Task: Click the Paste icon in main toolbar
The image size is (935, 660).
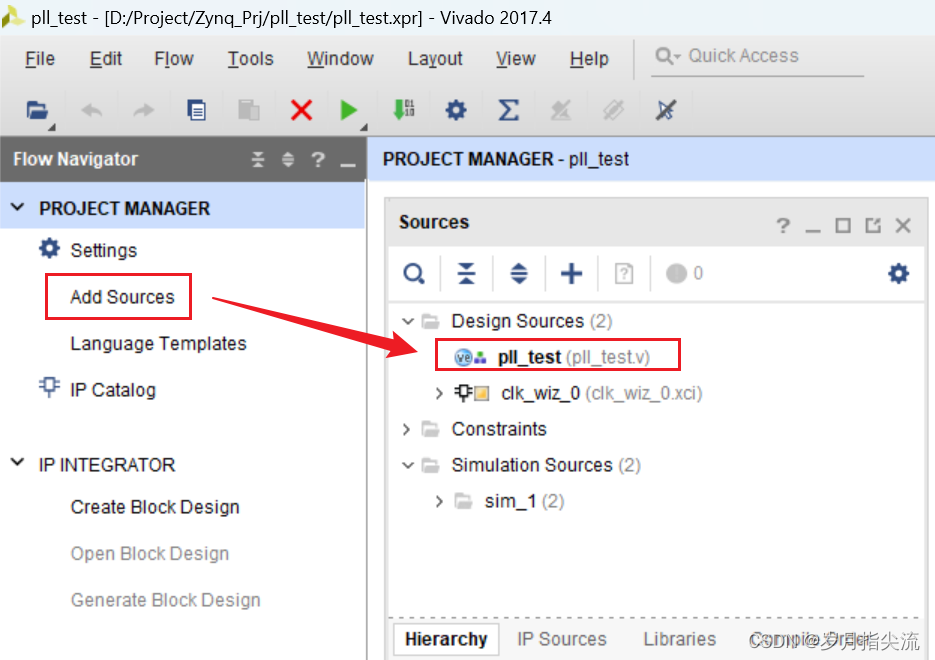Action: 249,110
